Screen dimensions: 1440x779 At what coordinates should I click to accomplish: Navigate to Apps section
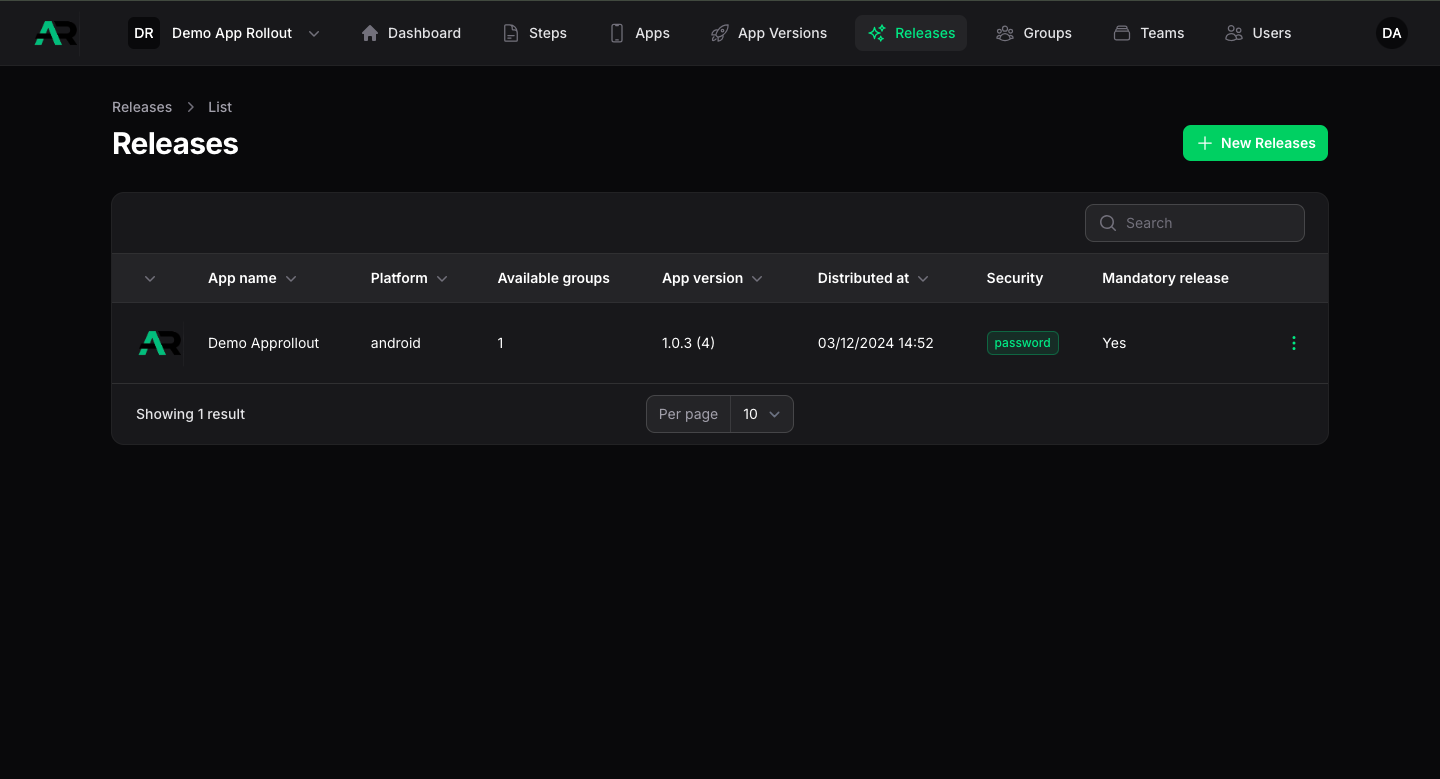(640, 33)
